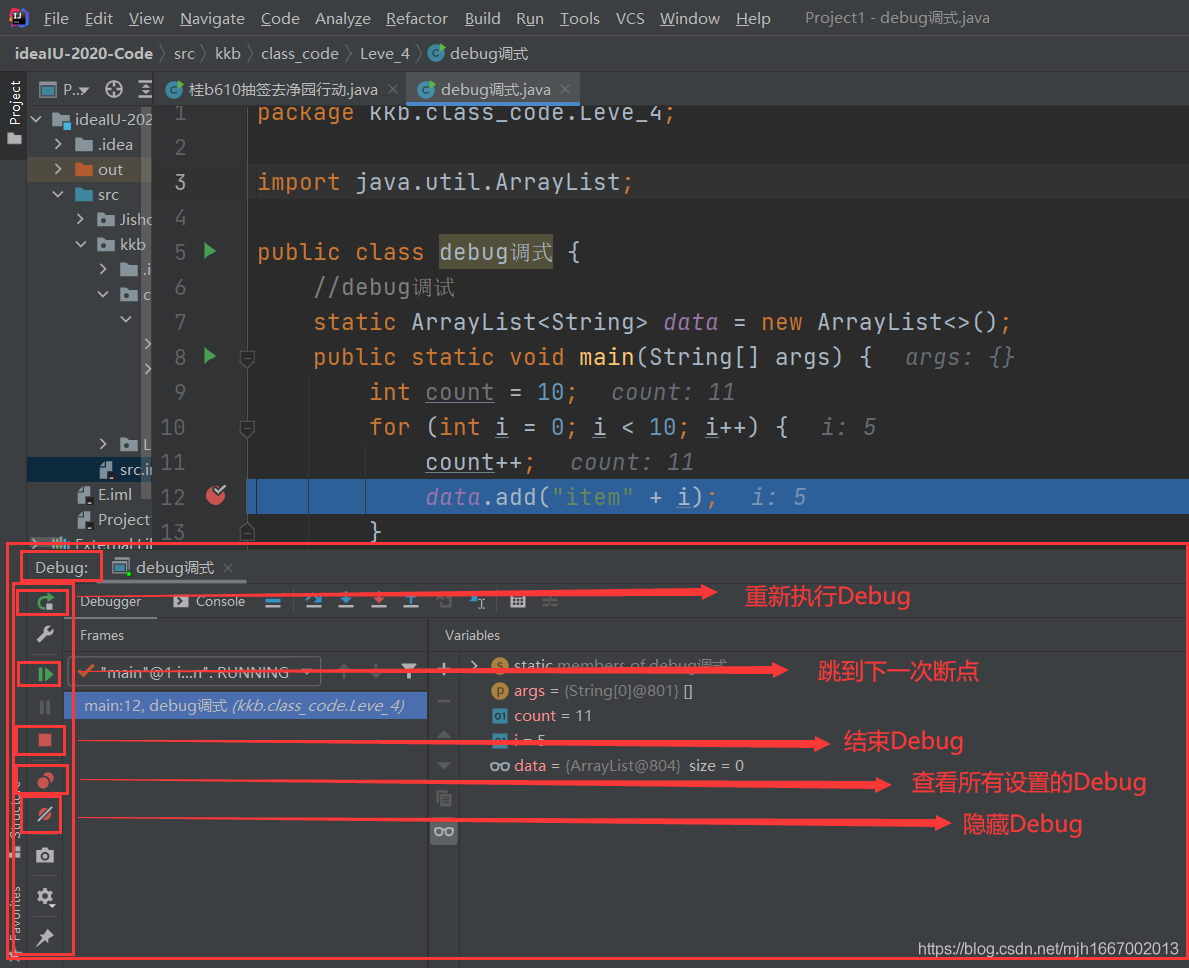This screenshot has height=968, width=1189.
Task: Click run gutter arrow beside main method
Action: pyautogui.click(x=210, y=356)
